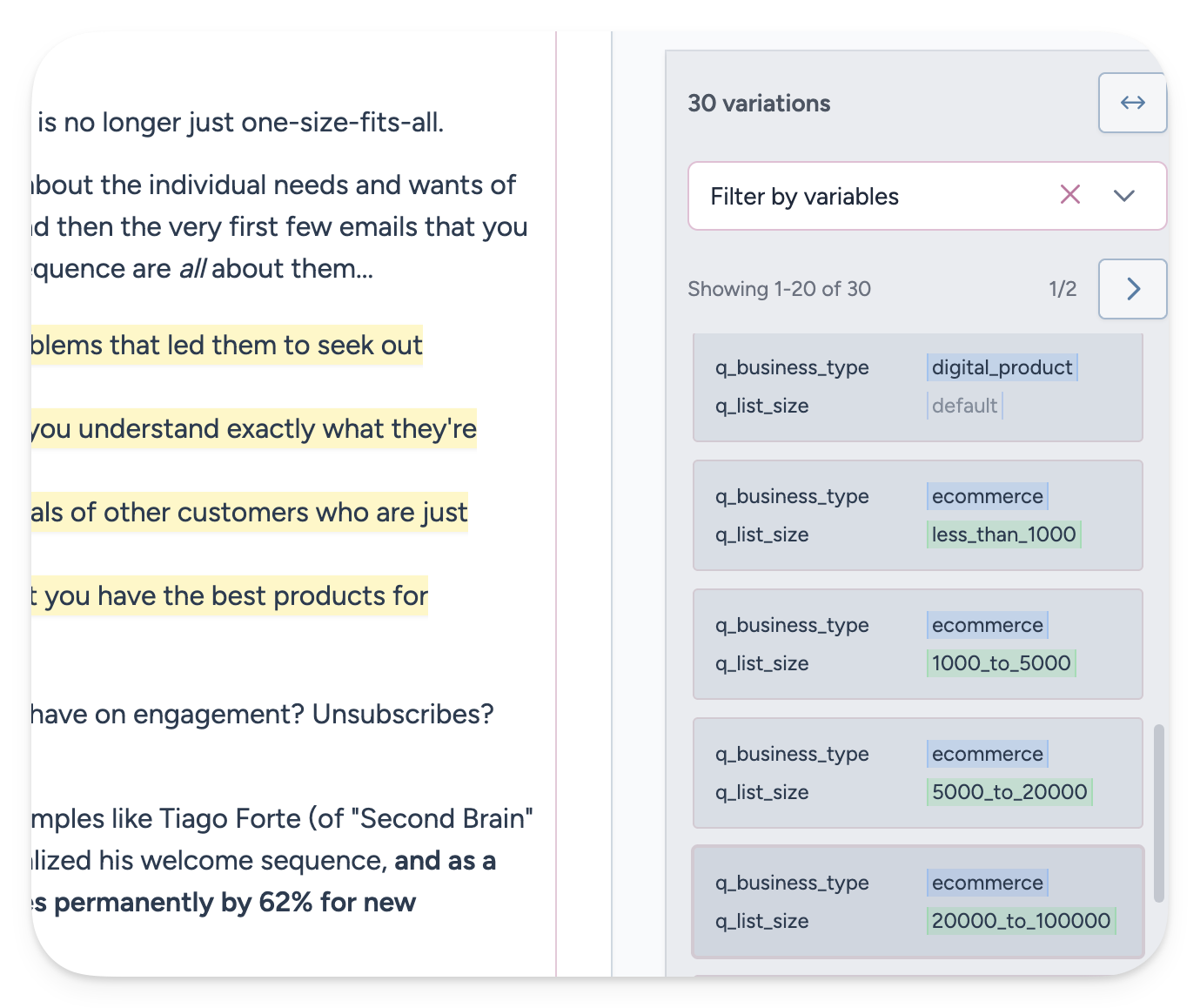Select the digital_product default variation card
Image resolution: width=1200 pixels, height=1008 pixels.
918,386
